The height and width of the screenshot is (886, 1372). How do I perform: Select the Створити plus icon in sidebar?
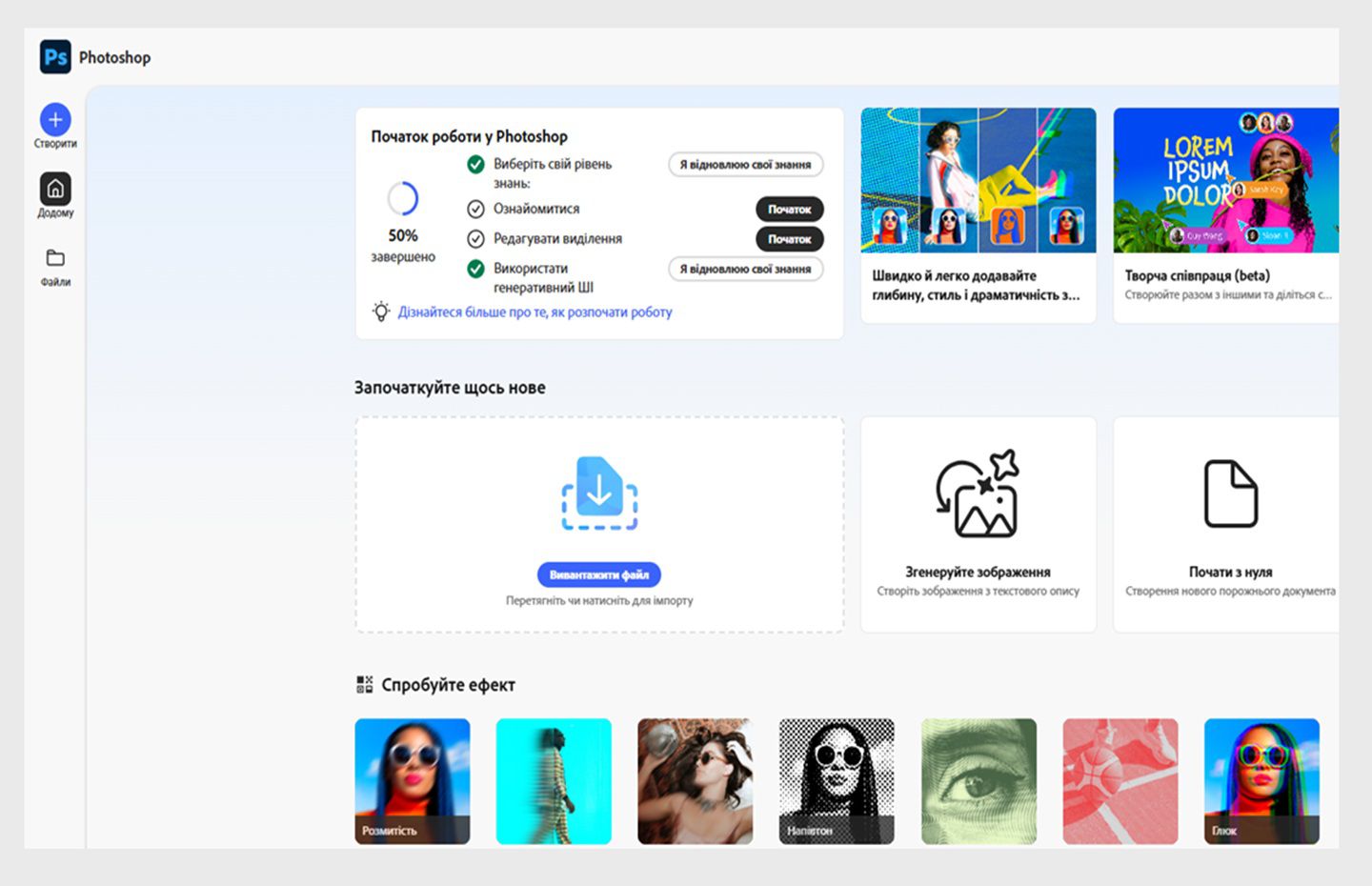[54, 122]
